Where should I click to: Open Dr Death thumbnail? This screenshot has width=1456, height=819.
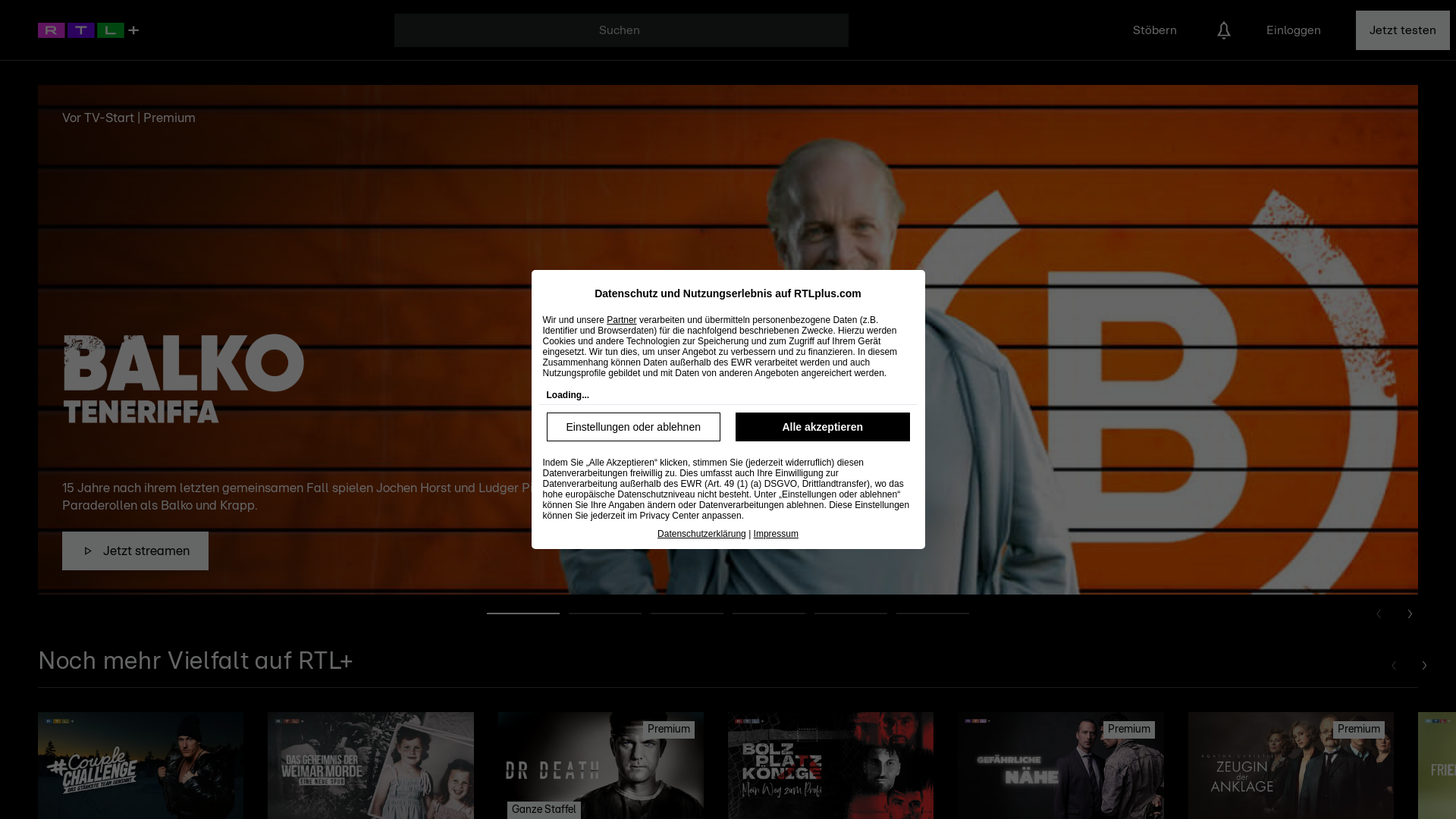(601, 765)
